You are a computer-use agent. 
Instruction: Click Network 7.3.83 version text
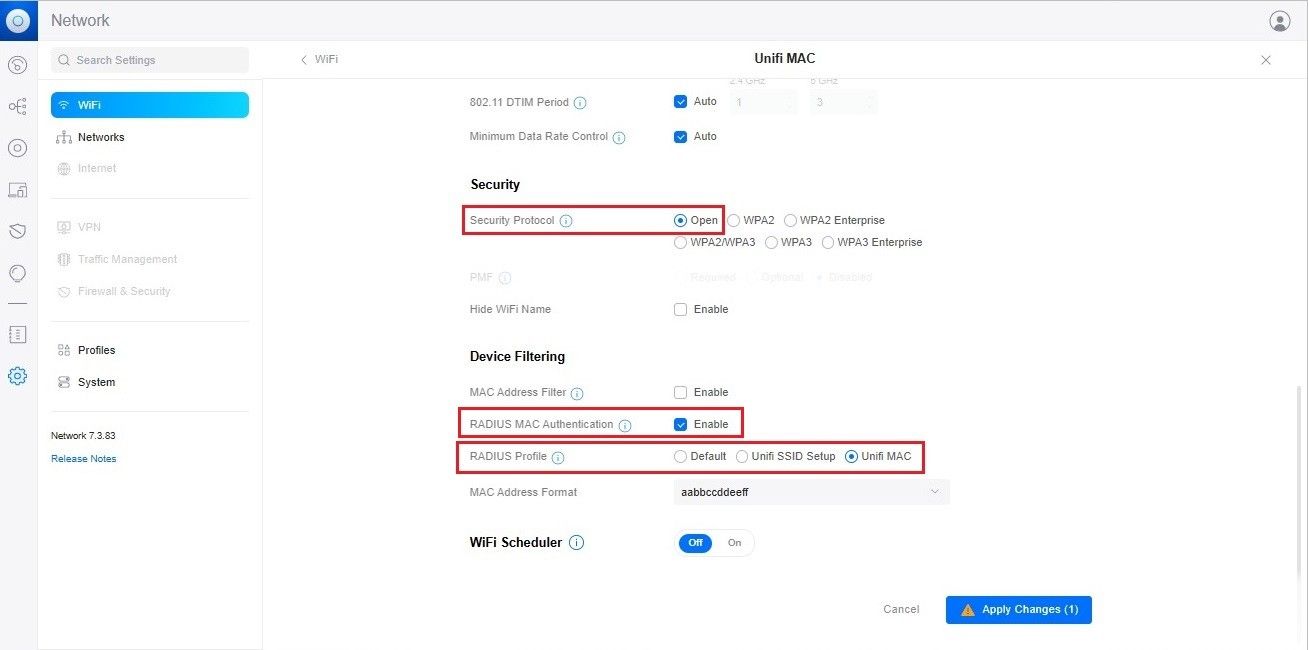point(84,436)
